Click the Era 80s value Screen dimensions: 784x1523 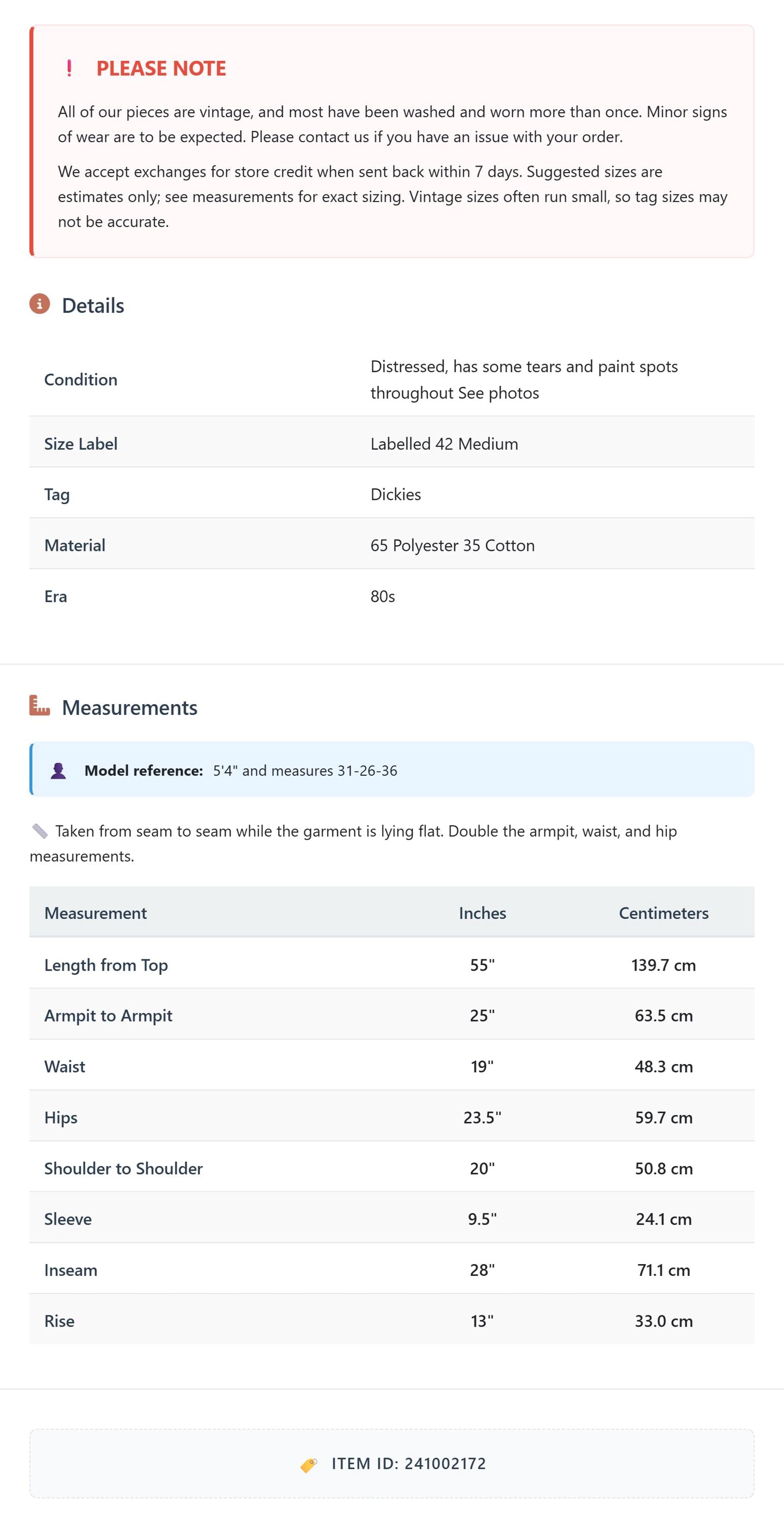coord(383,597)
